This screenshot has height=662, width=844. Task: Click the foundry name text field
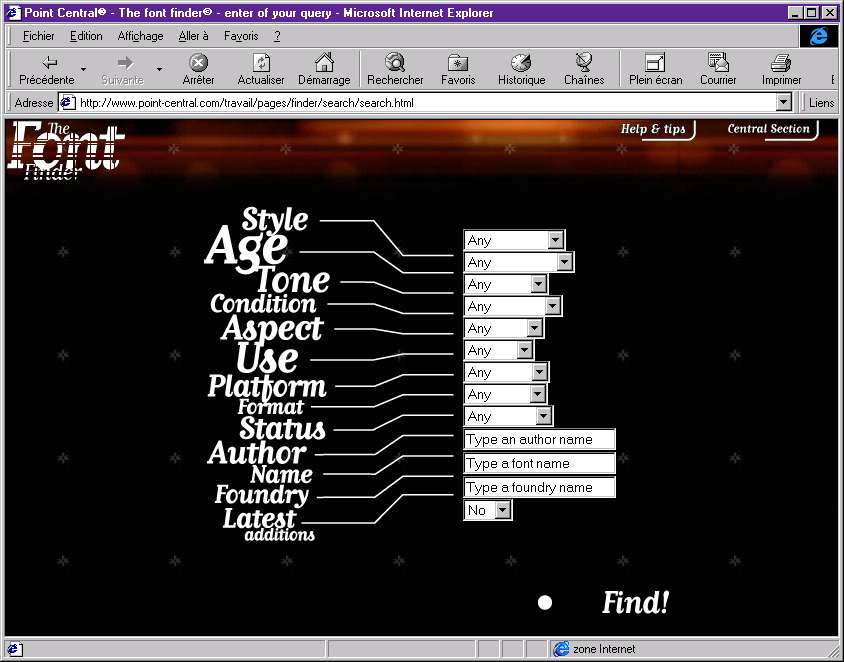tap(539, 487)
